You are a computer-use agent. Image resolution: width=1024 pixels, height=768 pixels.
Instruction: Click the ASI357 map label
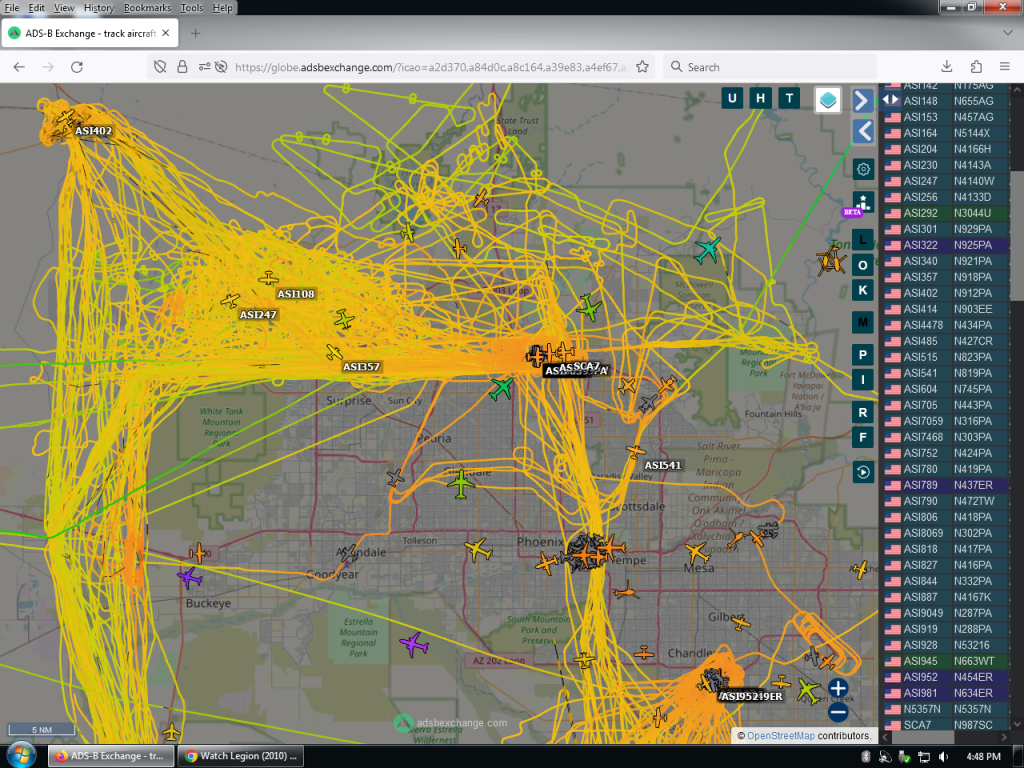click(361, 366)
